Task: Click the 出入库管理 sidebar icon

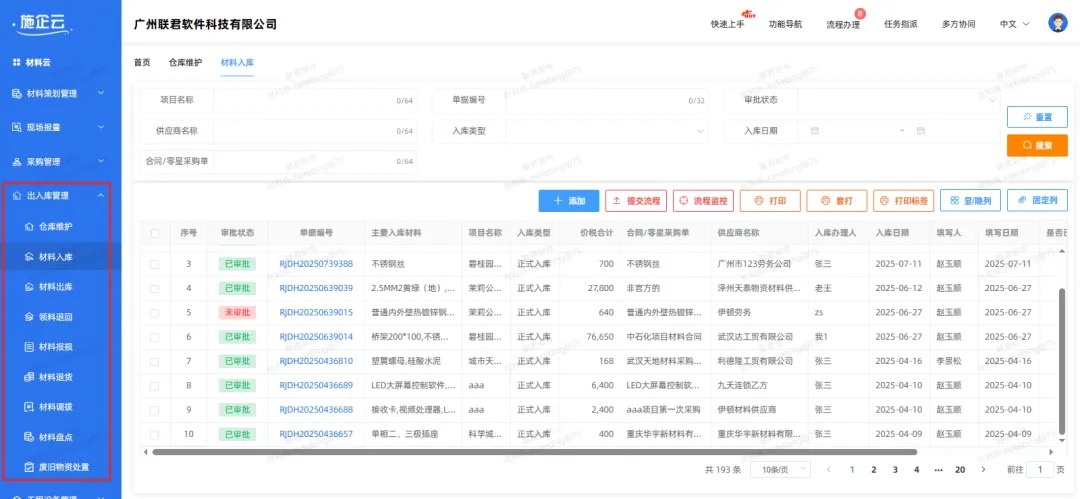Action: [17, 196]
